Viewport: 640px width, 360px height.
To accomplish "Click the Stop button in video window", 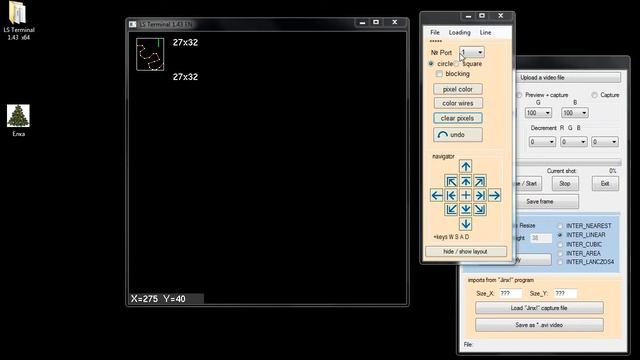I will [x=565, y=184].
